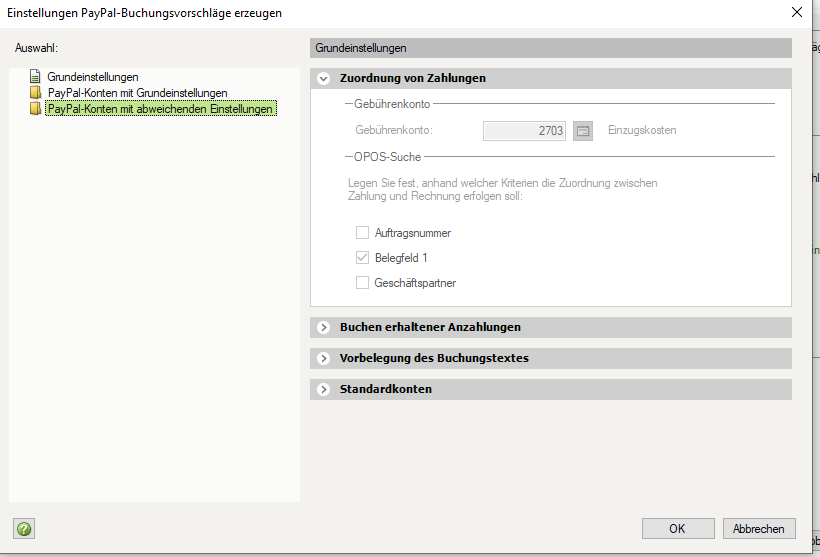820x557 pixels.
Task: Click the Grundeinstellungen document icon
Action: pos(36,77)
